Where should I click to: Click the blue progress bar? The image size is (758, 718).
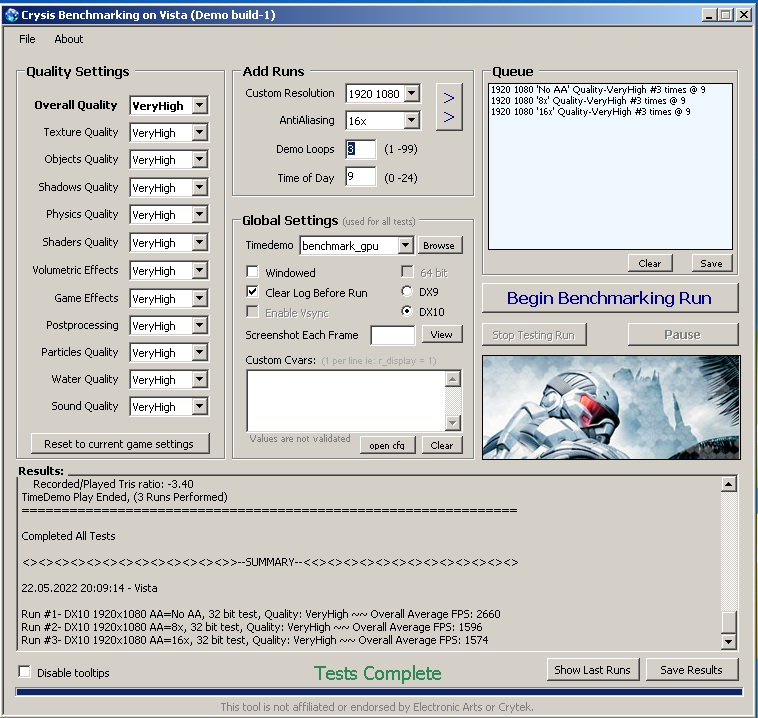pyautogui.click(x=379, y=692)
